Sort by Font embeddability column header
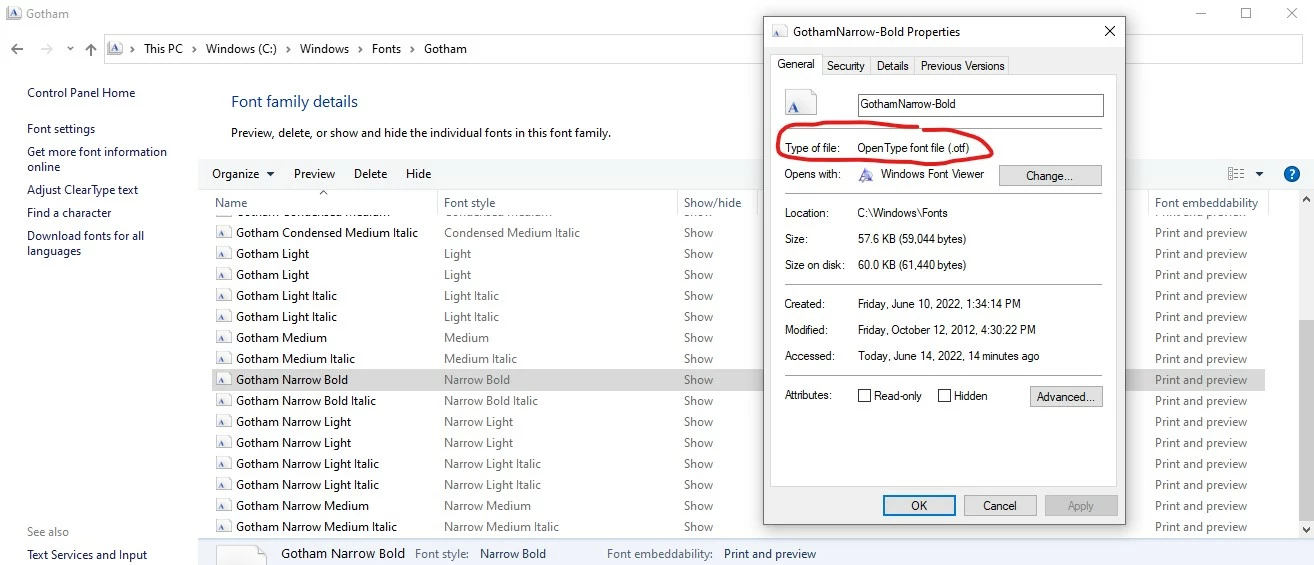Screen dimensions: 1314x565 (1207, 203)
